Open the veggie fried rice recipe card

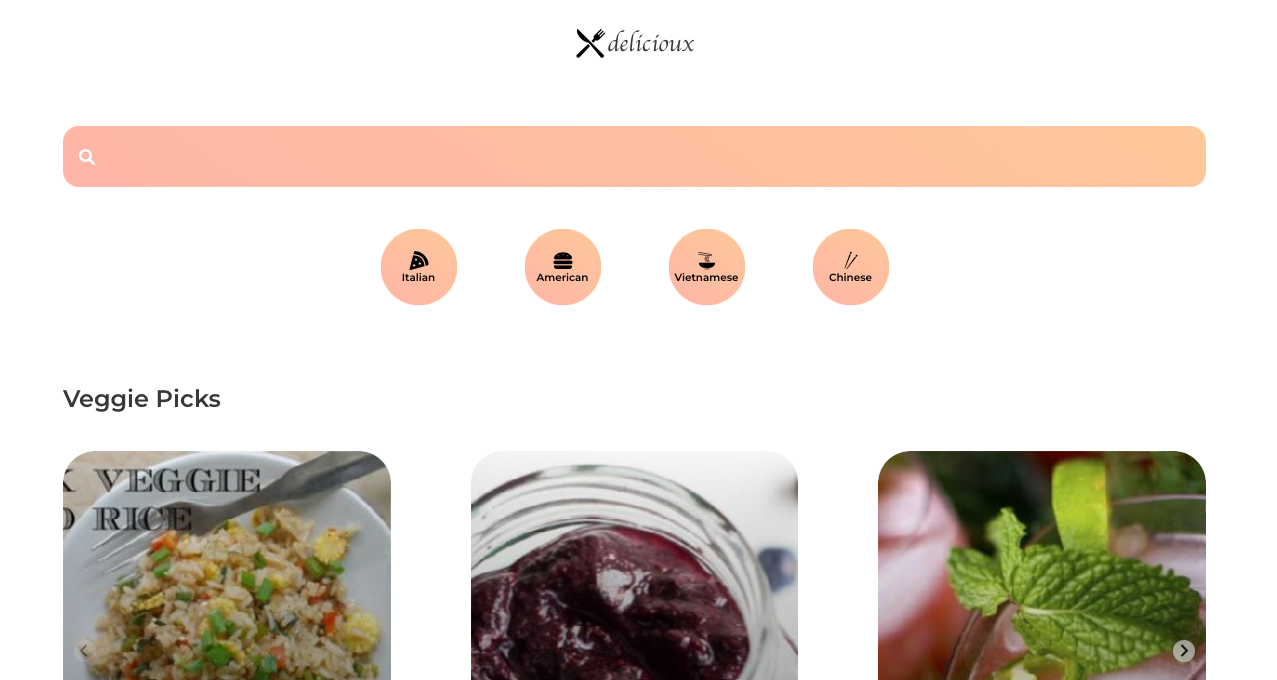[x=227, y=566]
